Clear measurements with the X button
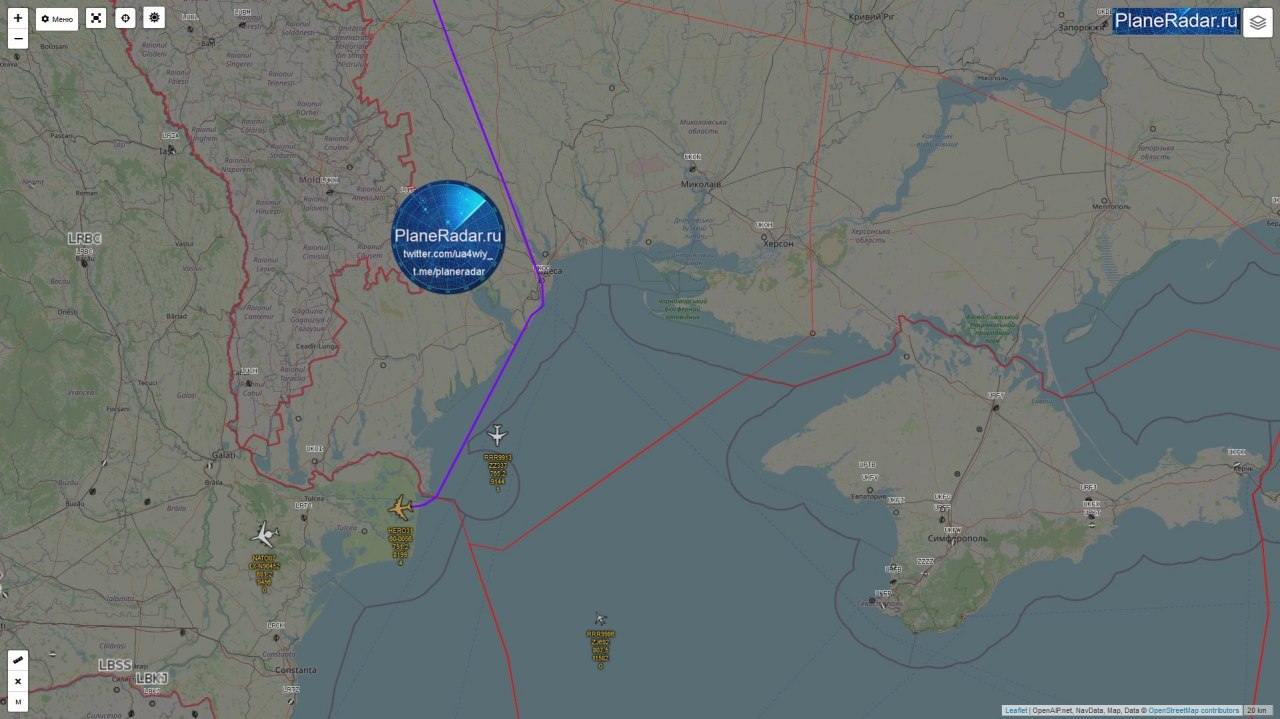1280x719 pixels. pyautogui.click(x=18, y=681)
